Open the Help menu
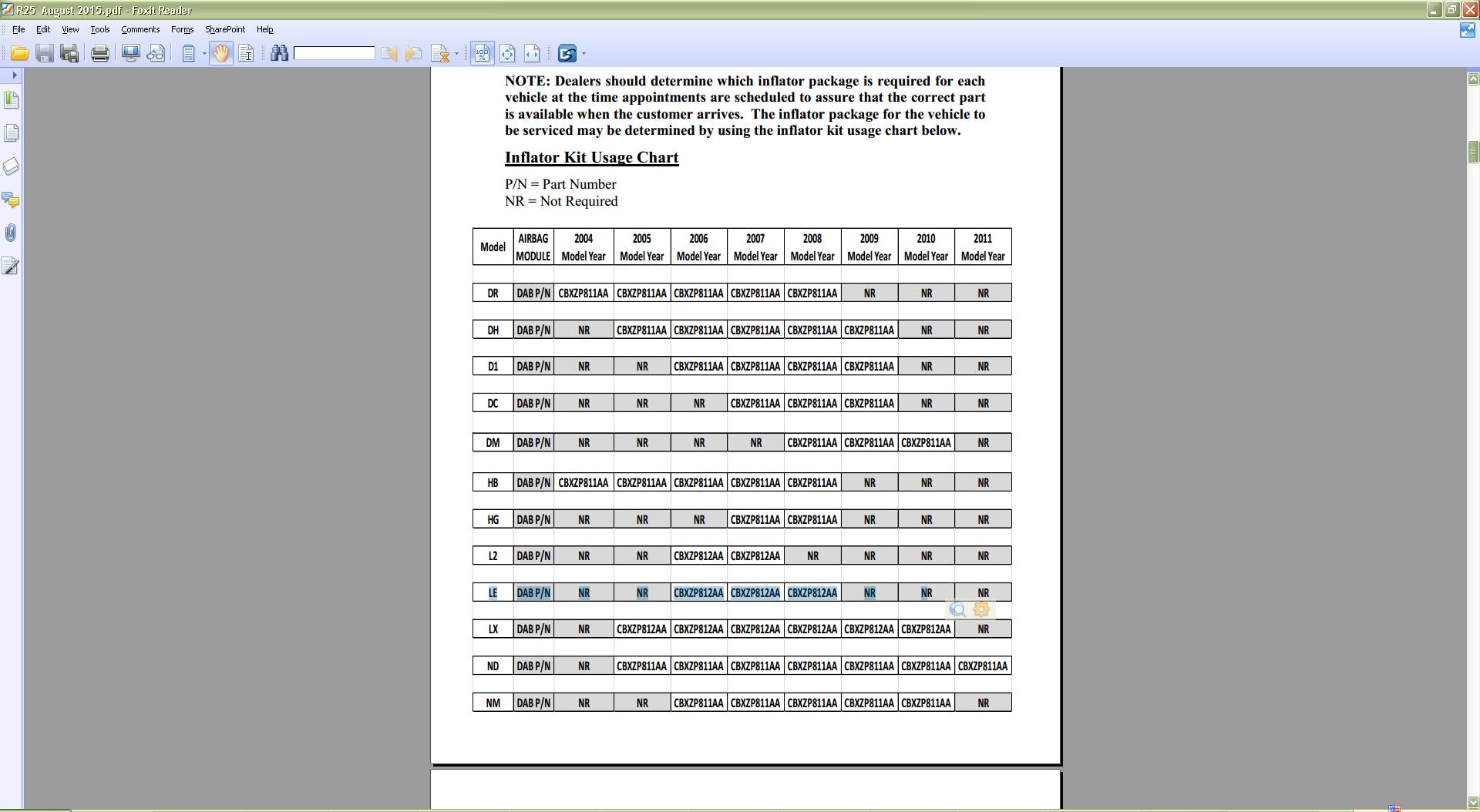This screenshot has width=1480, height=812. click(265, 29)
